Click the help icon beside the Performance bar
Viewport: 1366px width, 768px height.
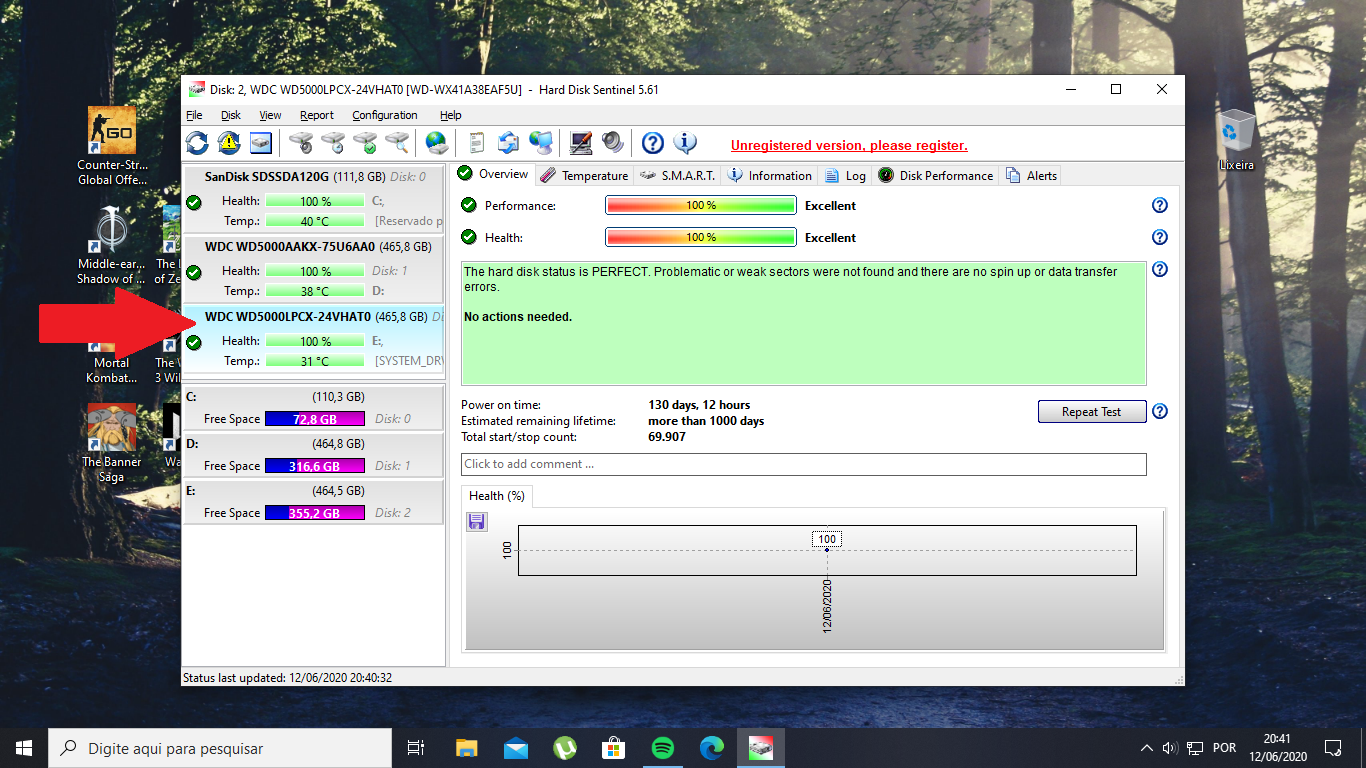pyautogui.click(x=1160, y=205)
